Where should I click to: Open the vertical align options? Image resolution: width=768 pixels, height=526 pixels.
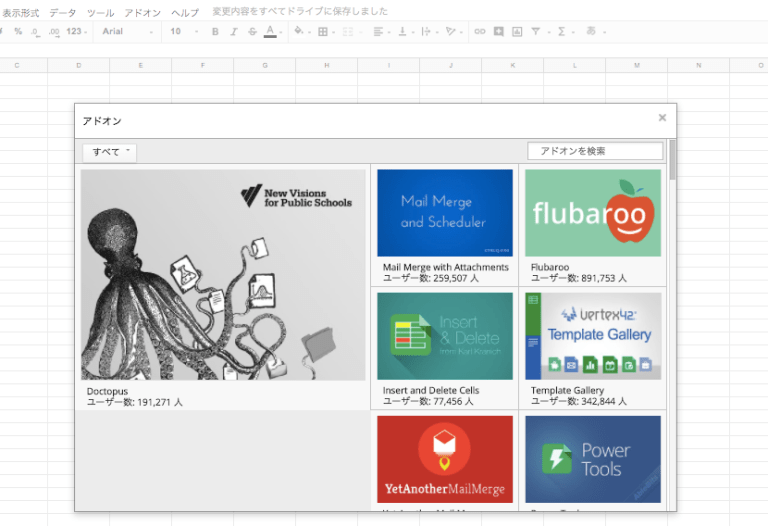(x=406, y=31)
